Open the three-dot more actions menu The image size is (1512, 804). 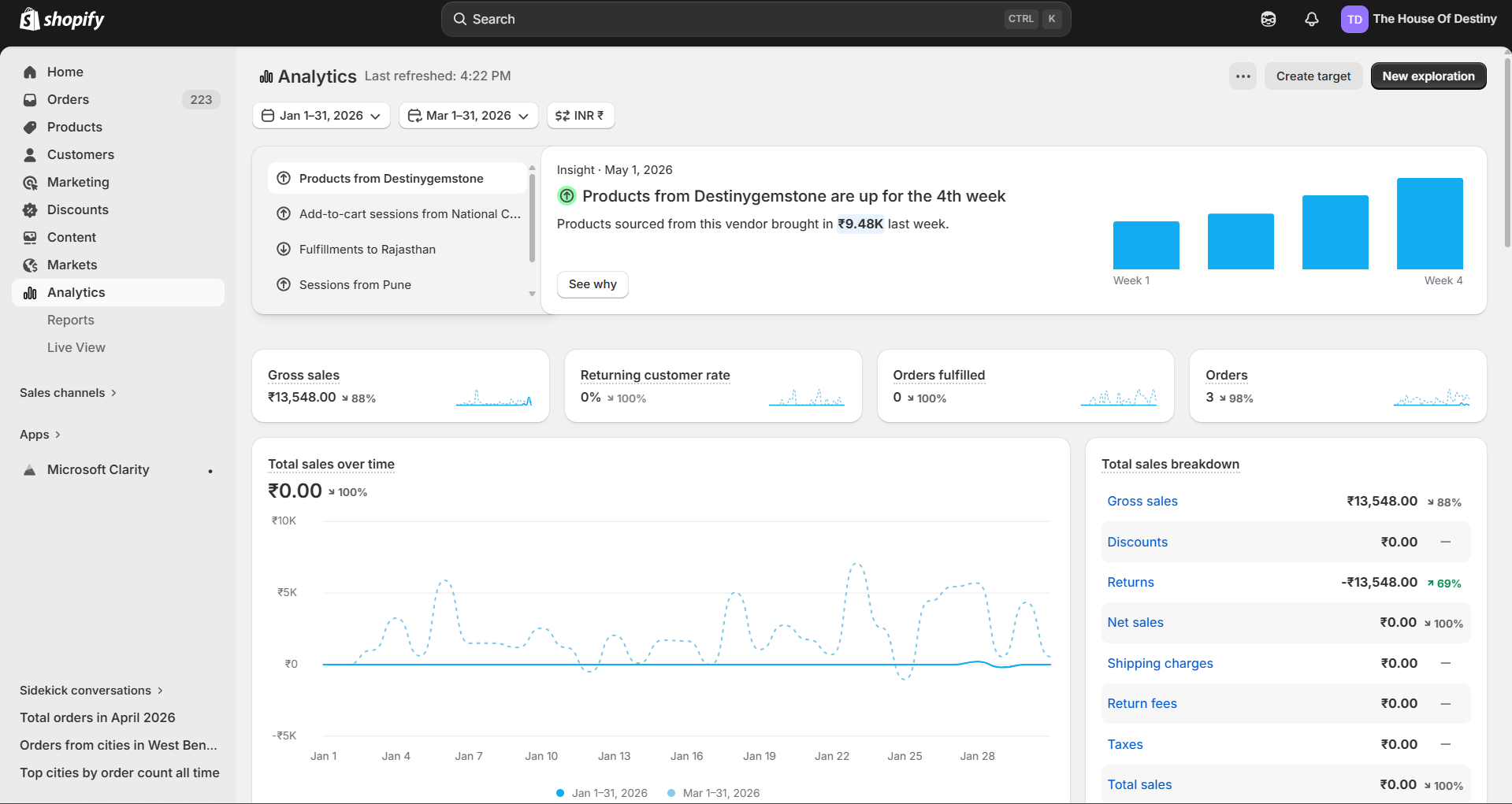[1243, 76]
